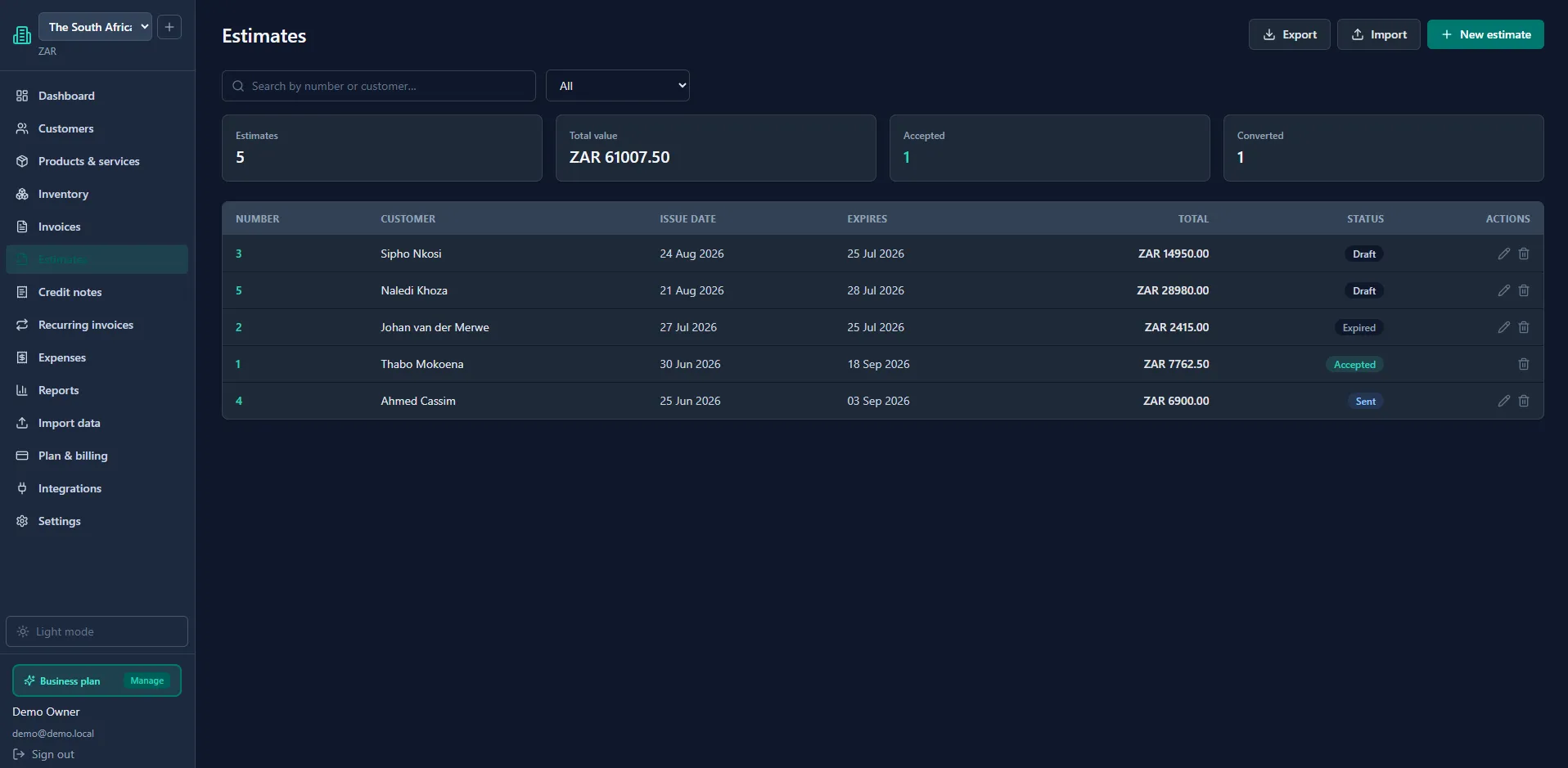Click the plus icon to add company

(169, 27)
